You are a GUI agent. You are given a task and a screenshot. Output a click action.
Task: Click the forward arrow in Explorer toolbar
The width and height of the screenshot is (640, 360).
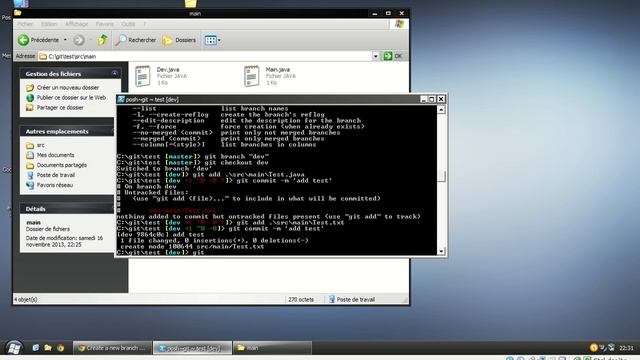pos(79,40)
